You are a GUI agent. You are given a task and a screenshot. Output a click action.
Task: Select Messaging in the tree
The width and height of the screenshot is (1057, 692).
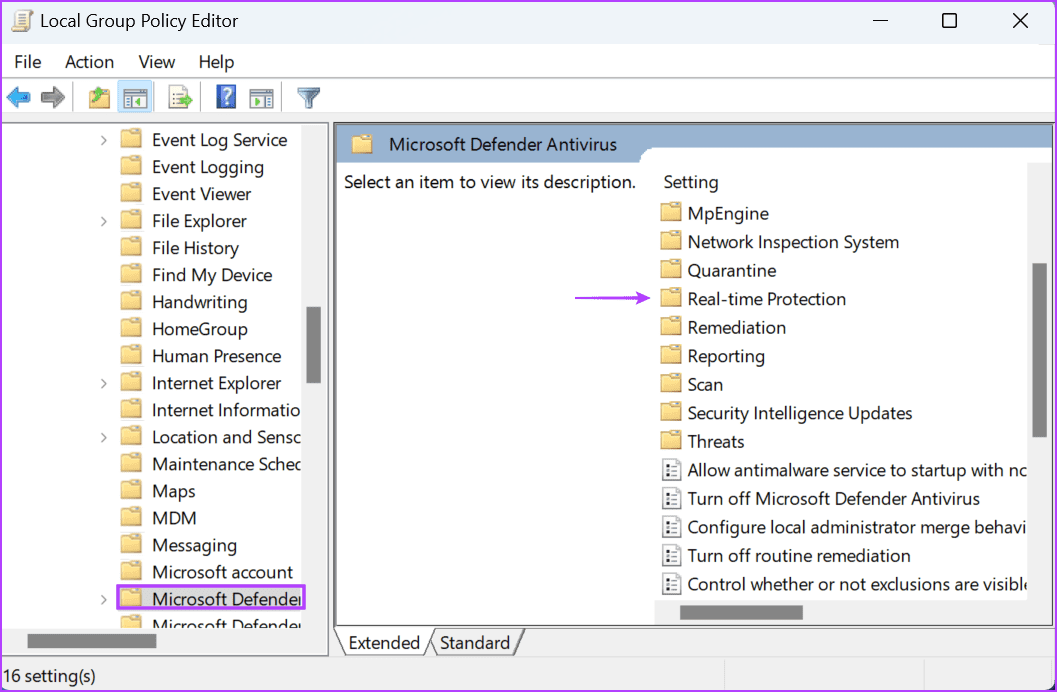point(194,545)
